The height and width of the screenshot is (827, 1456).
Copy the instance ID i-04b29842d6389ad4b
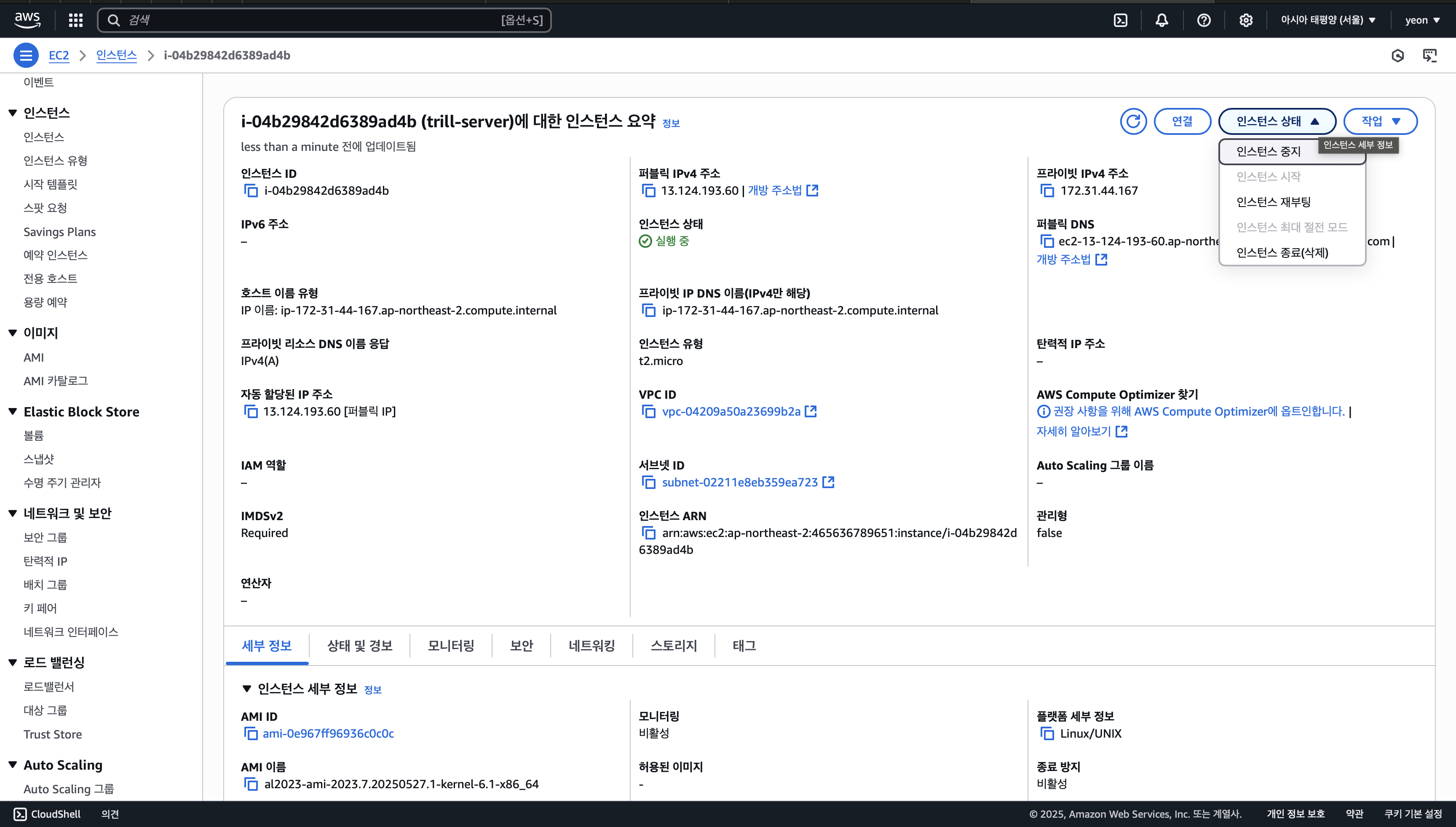[250, 191]
